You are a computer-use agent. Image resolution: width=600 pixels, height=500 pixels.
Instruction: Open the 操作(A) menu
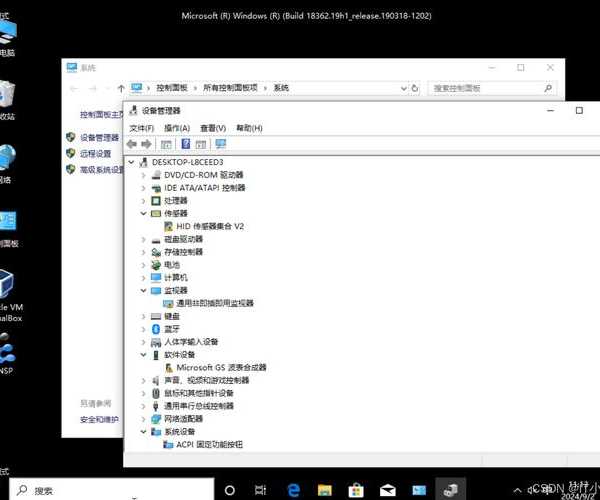pyautogui.click(x=177, y=128)
